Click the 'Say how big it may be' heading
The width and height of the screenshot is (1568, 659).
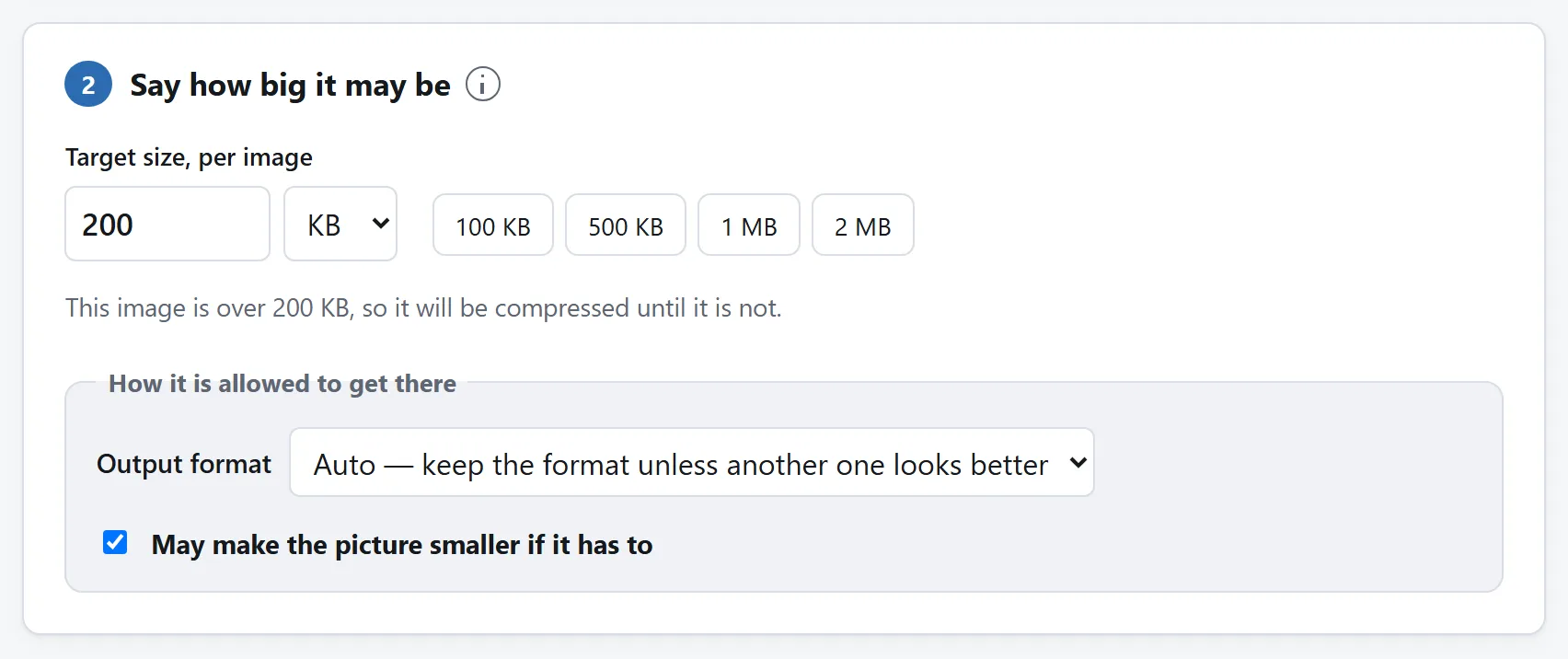[291, 85]
